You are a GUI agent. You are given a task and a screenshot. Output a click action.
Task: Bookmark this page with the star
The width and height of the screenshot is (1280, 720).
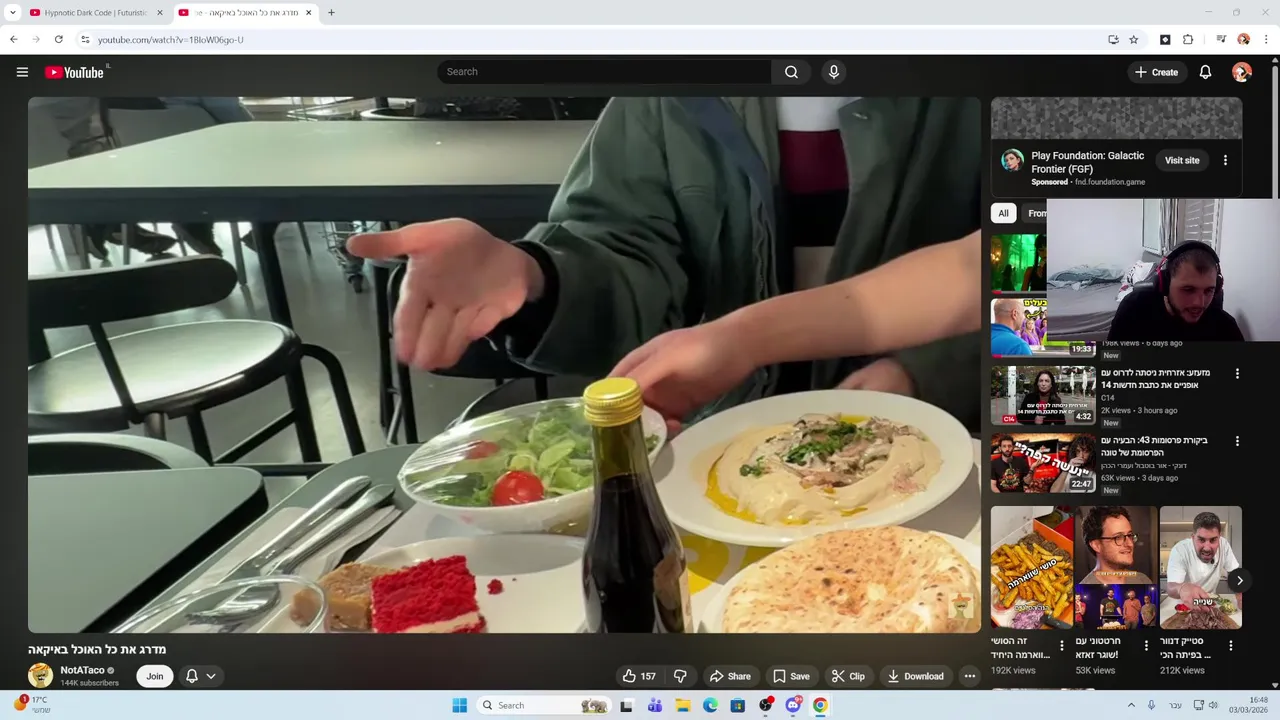point(1134,40)
